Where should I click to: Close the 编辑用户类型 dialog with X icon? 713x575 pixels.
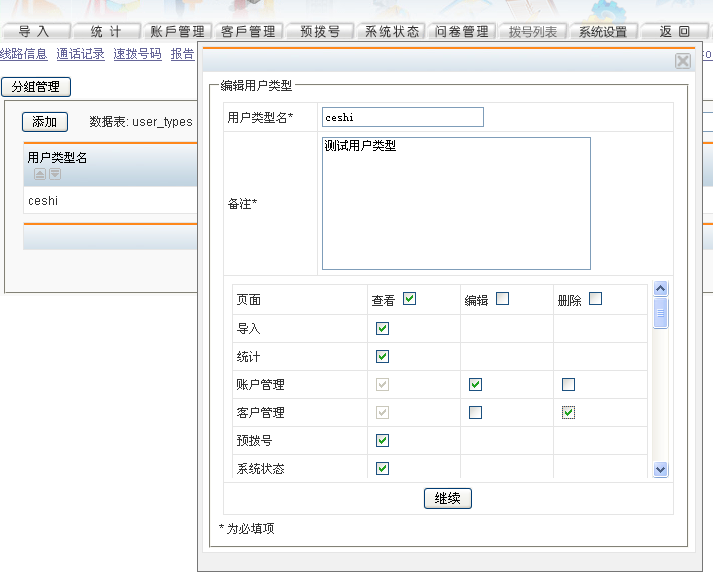click(x=683, y=61)
